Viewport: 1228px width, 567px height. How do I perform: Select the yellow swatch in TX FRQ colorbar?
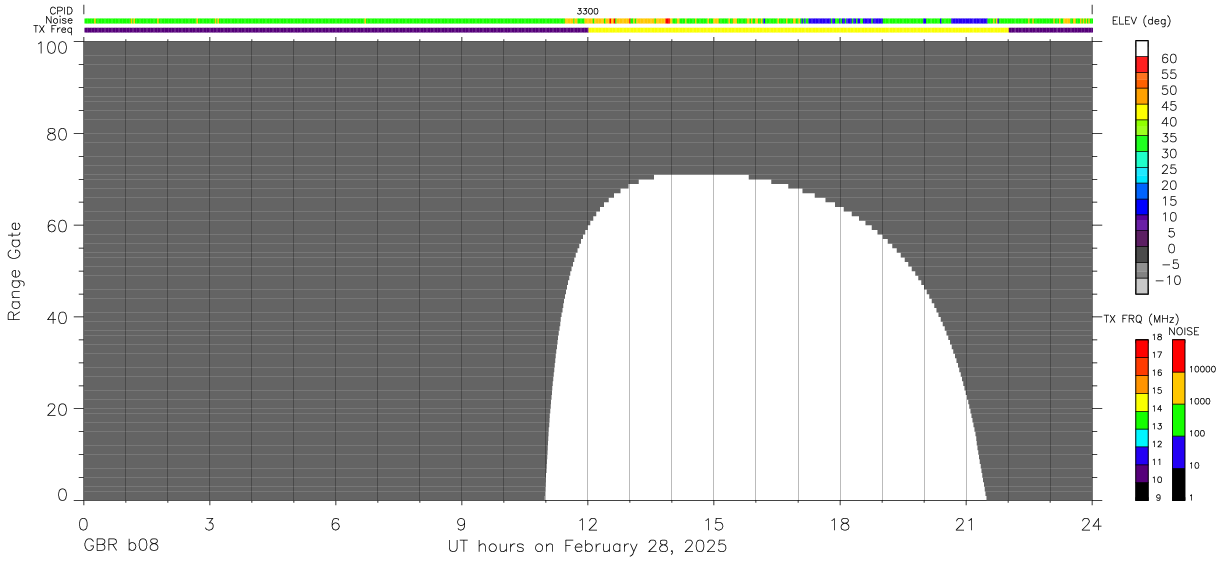[1142, 402]
